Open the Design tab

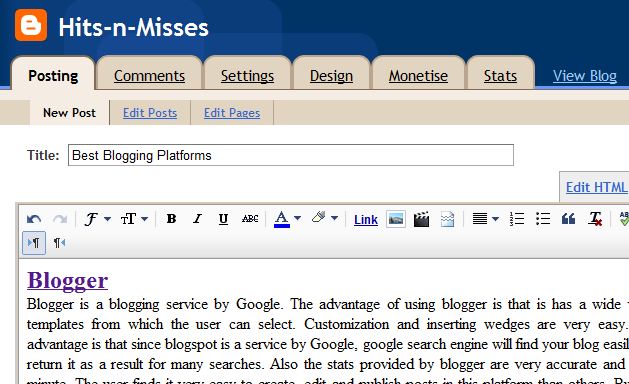click(331, 75)
